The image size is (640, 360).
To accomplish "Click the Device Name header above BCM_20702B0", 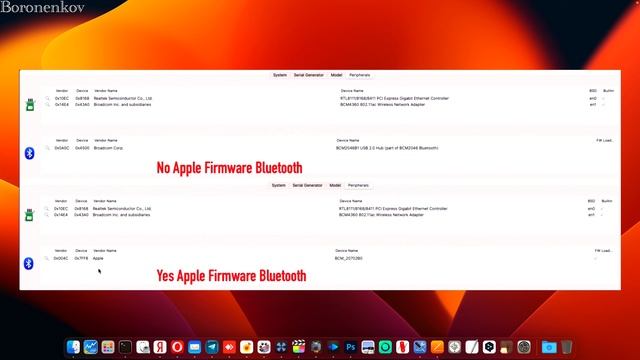I will coord(347,251).
